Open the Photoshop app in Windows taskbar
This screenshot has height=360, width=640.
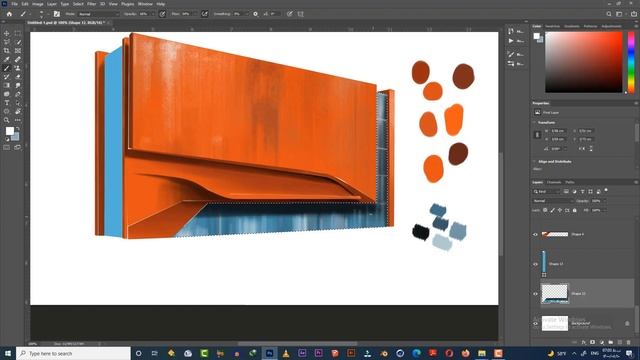pos(269,353)
